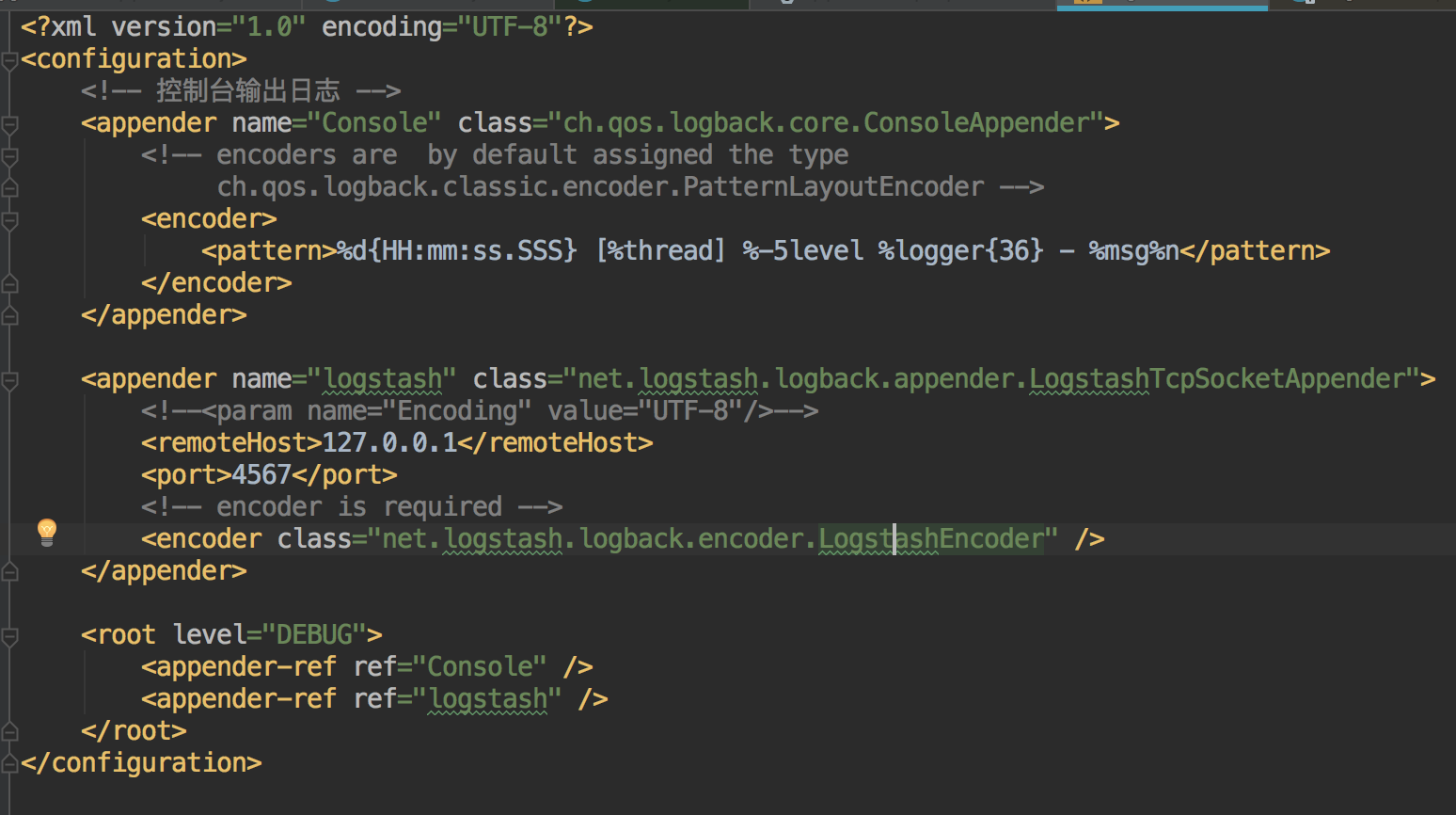Click the port value 4567
Screen dimensions: 1456x815
261,475
